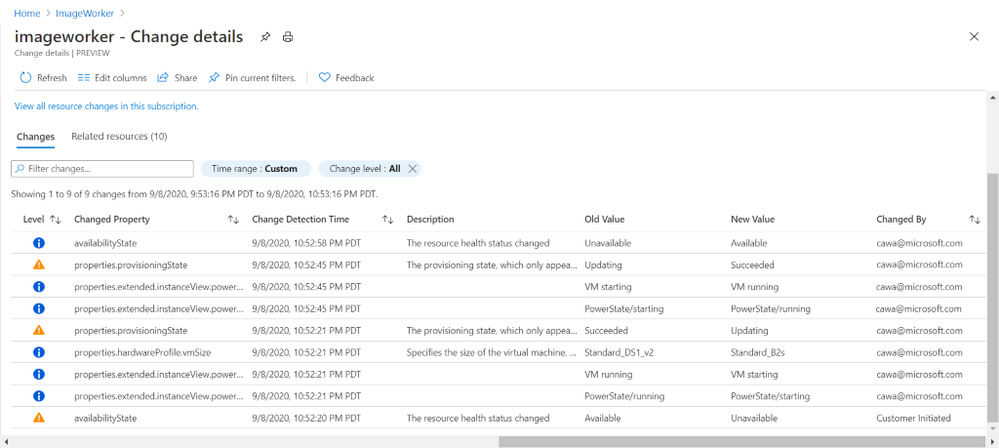Click 9/8/2020, 10:52:58 PM PDT timestamp
Image resolution: width=999 pixels, height=448 pixels.
click(x=306, y=243)
